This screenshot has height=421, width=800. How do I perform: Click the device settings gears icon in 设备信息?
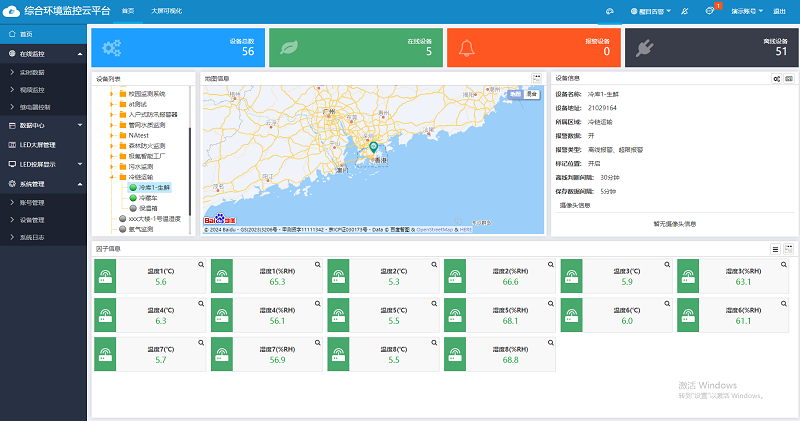tap(777, 78)
